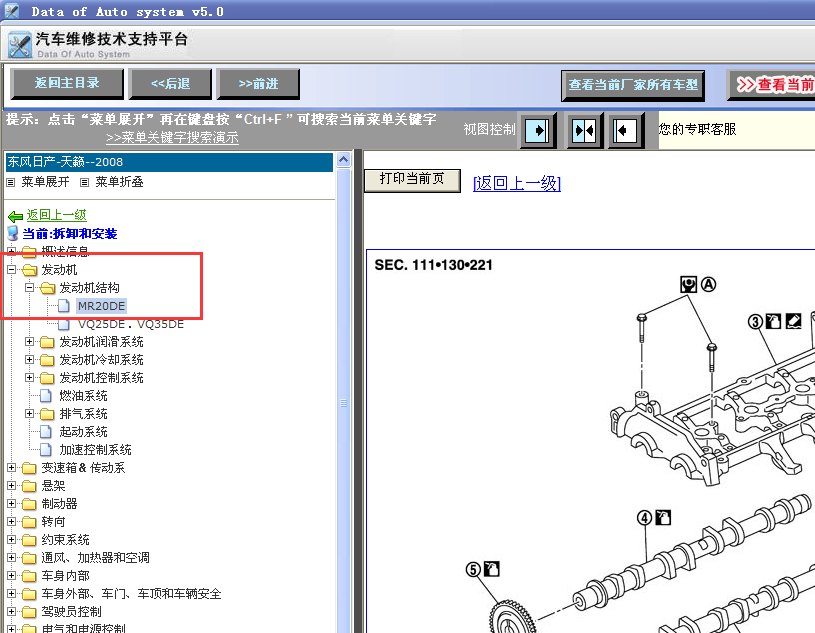815x633 pixels.
Task: Expand the 悬架 node
Action: coord(11,485)
